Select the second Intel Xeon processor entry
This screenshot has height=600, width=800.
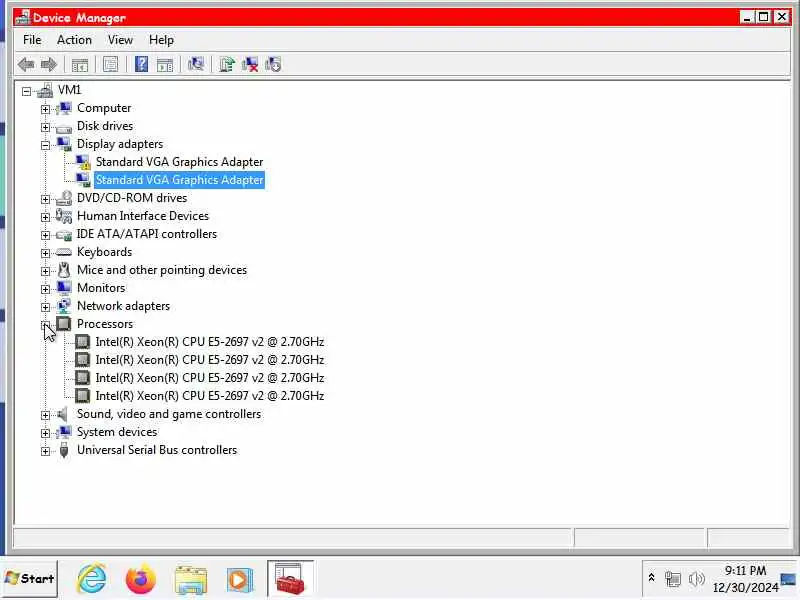210,360
